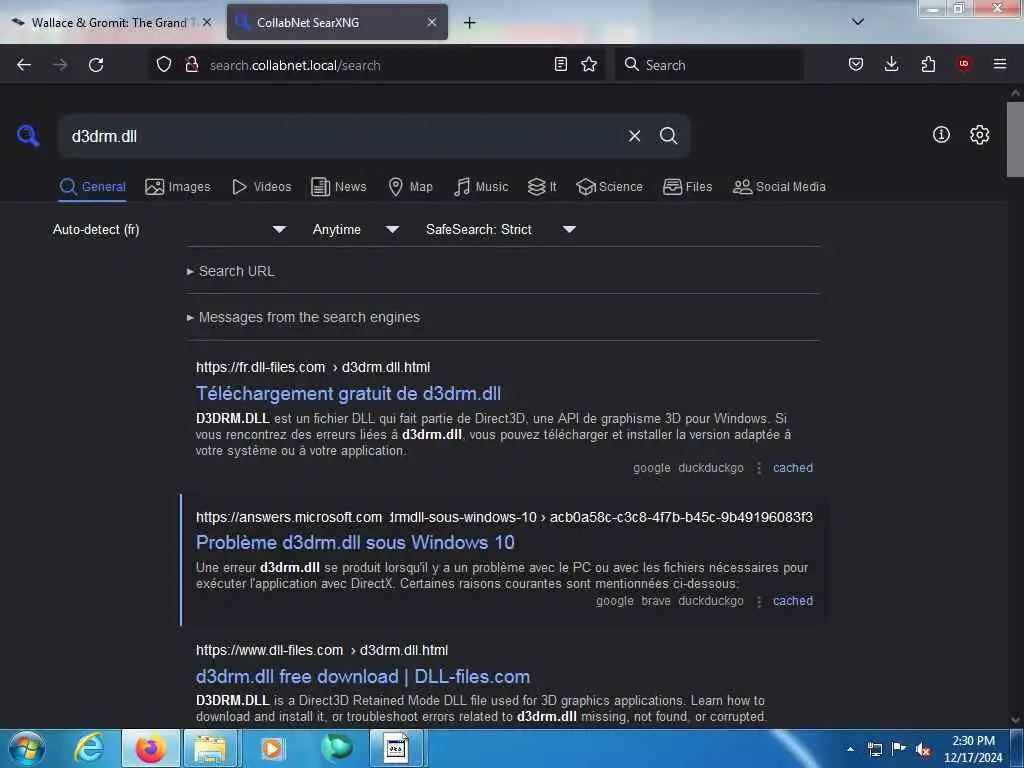Open a new browser tab
1024x768 pixels.
click(470, 23)
